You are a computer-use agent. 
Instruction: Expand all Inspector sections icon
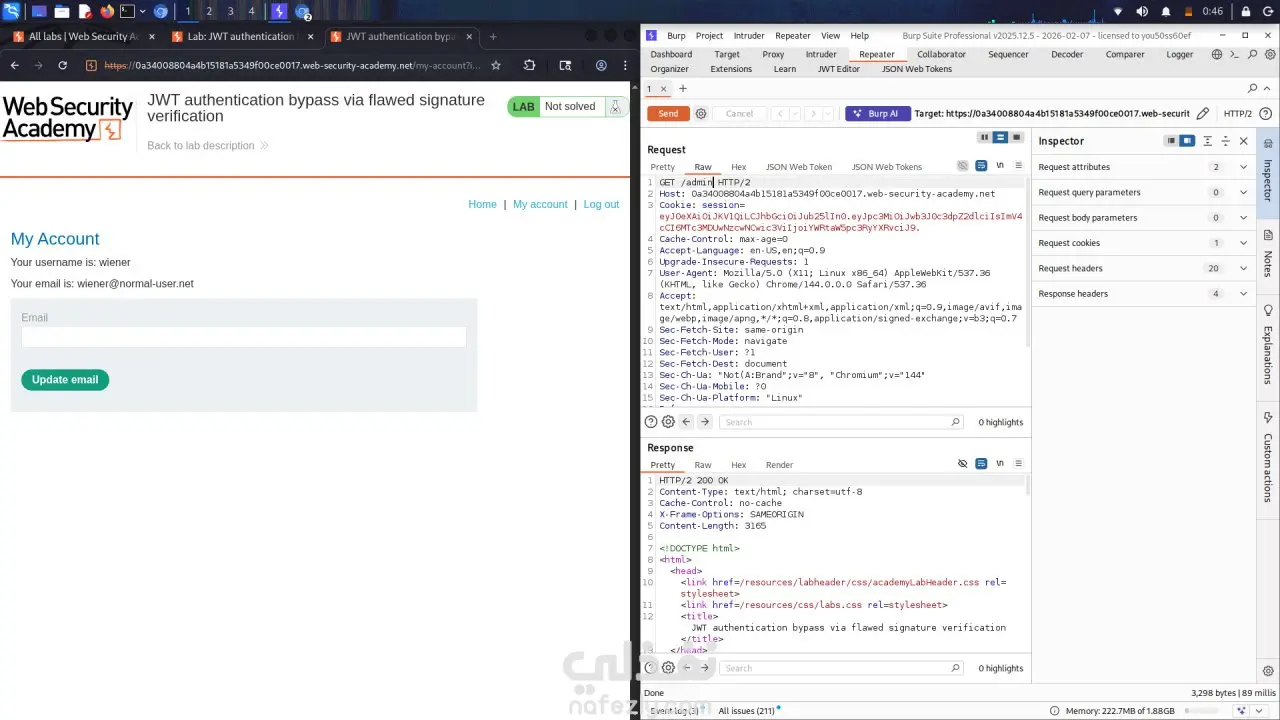pyautogui.click(x=1208, y=141)
